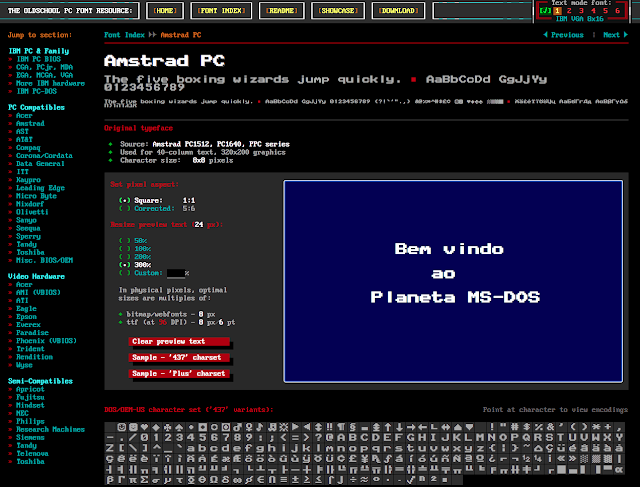Load Sample 'Plus' charset into preview
Image resolution: width=640 pixels, height=487 pixels.
click(179, 374)
